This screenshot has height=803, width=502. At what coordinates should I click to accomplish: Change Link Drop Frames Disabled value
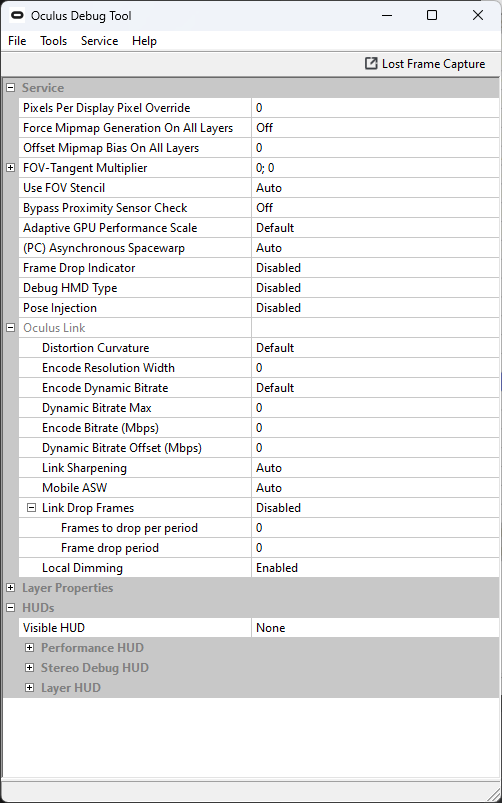(375, 508)
